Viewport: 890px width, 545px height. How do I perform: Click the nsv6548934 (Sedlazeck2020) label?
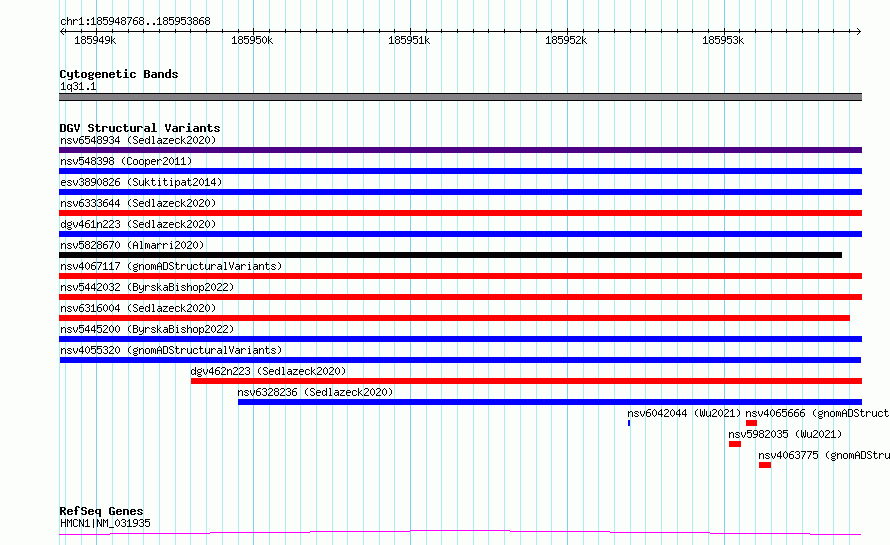[138, 140]
